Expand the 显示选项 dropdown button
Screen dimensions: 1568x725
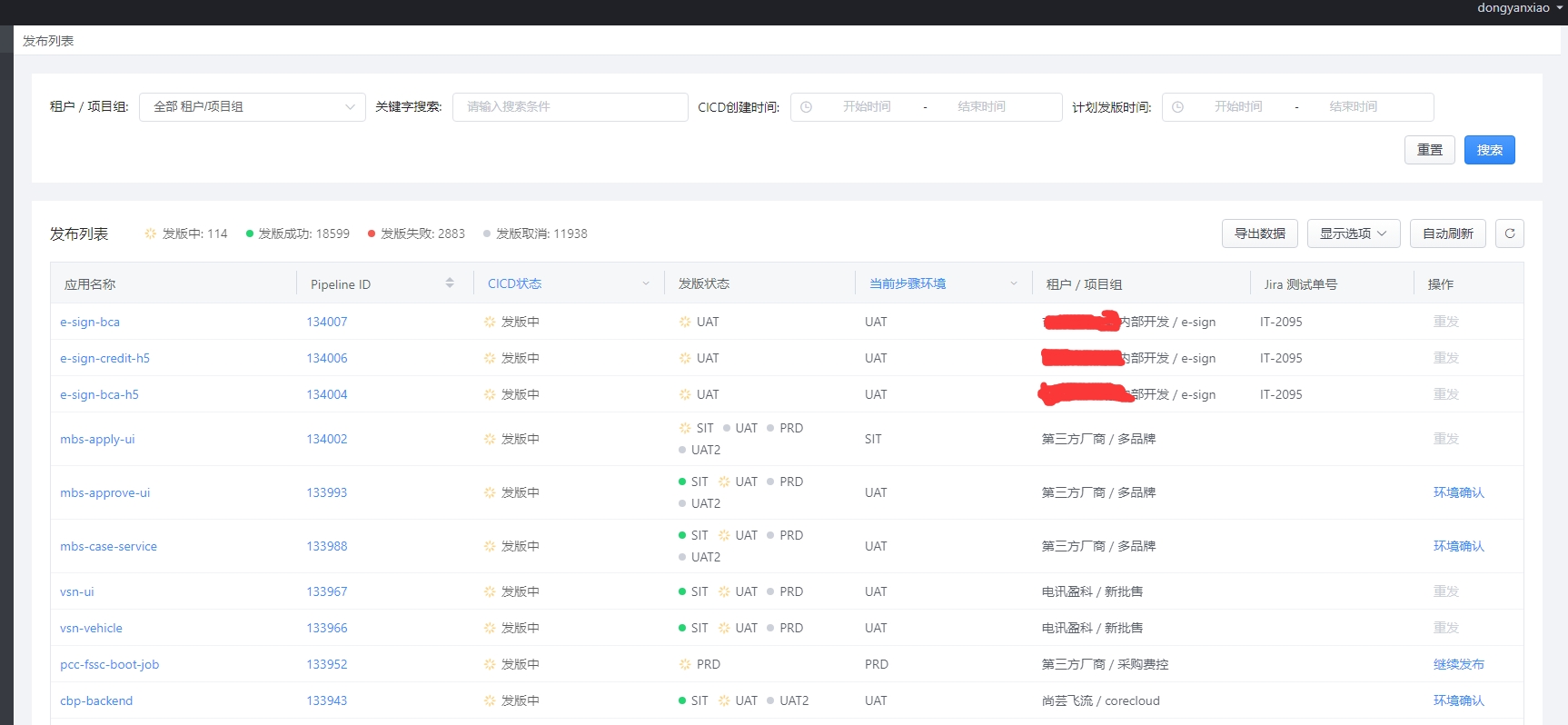pos(1354,233)
